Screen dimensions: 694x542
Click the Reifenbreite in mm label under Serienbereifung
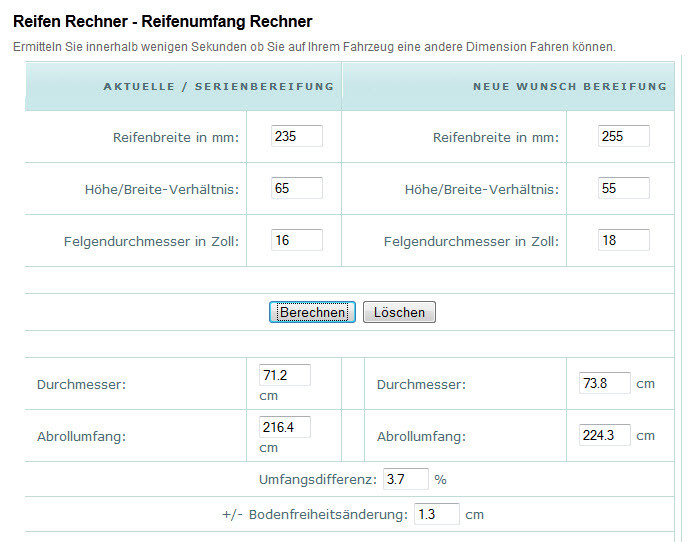[176, 137]
